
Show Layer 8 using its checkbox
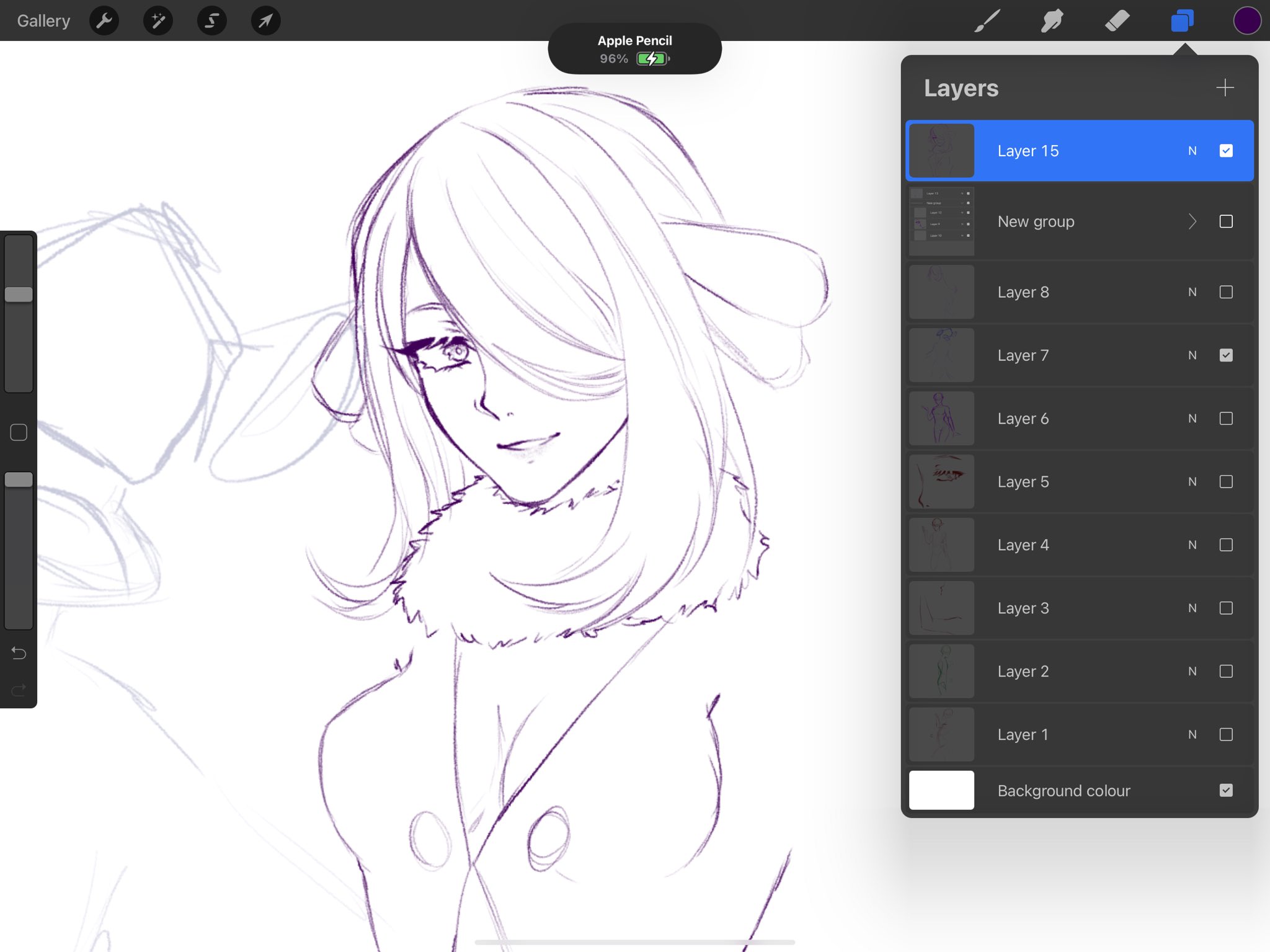click(1225, 292)
